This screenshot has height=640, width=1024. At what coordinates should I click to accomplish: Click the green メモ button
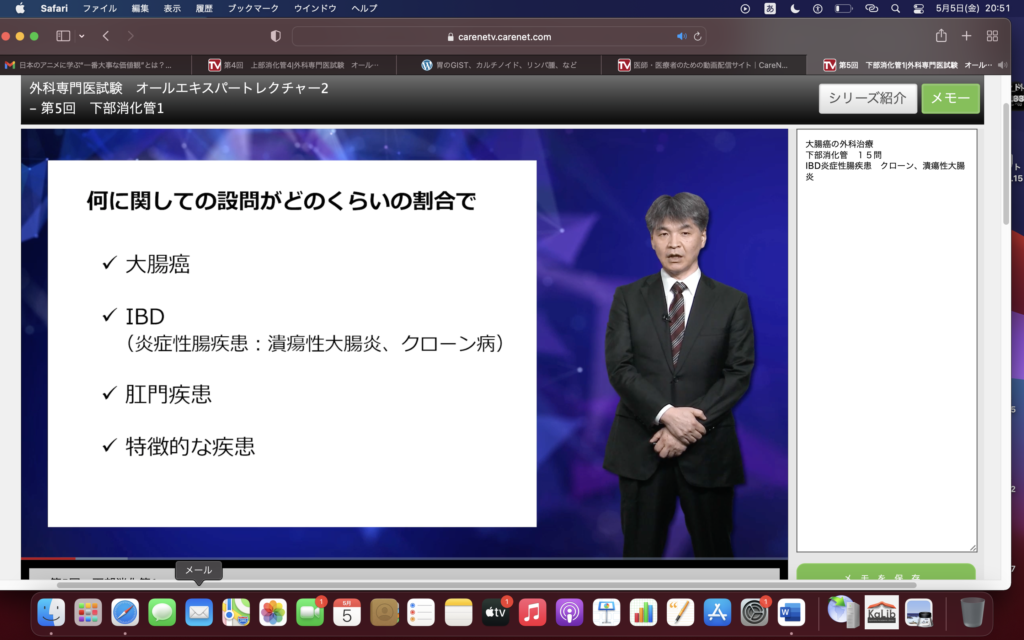[950, 98]
